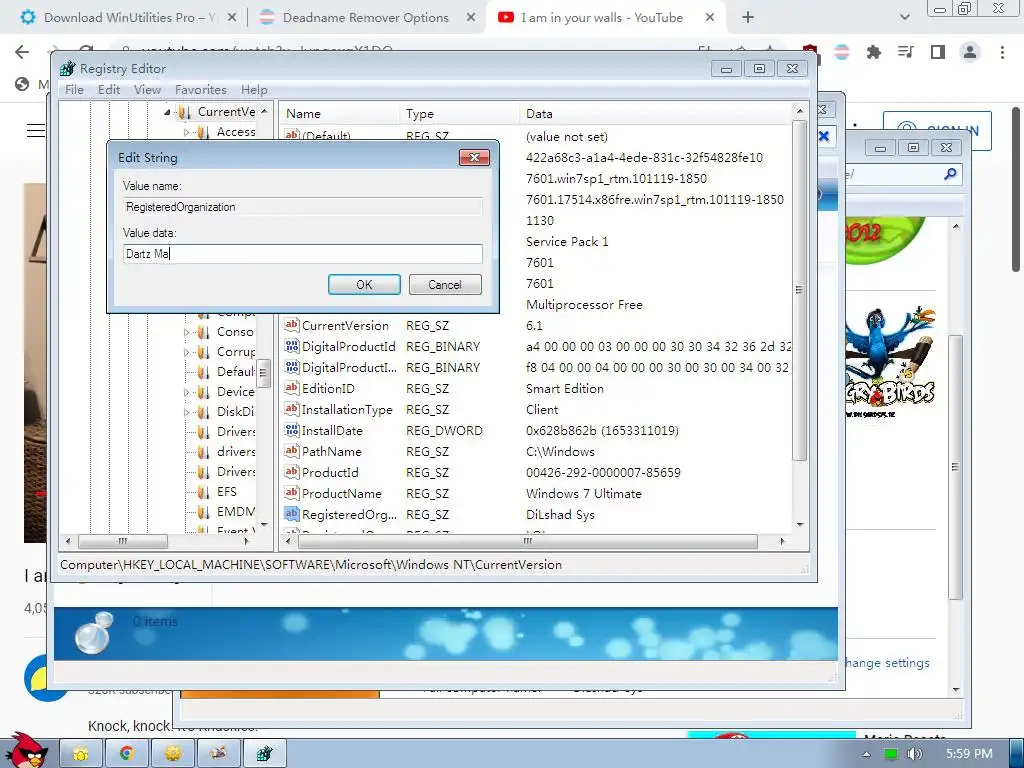
Task: Open Chrome extensions puzzle icon
Action: [x=874, y=52]
